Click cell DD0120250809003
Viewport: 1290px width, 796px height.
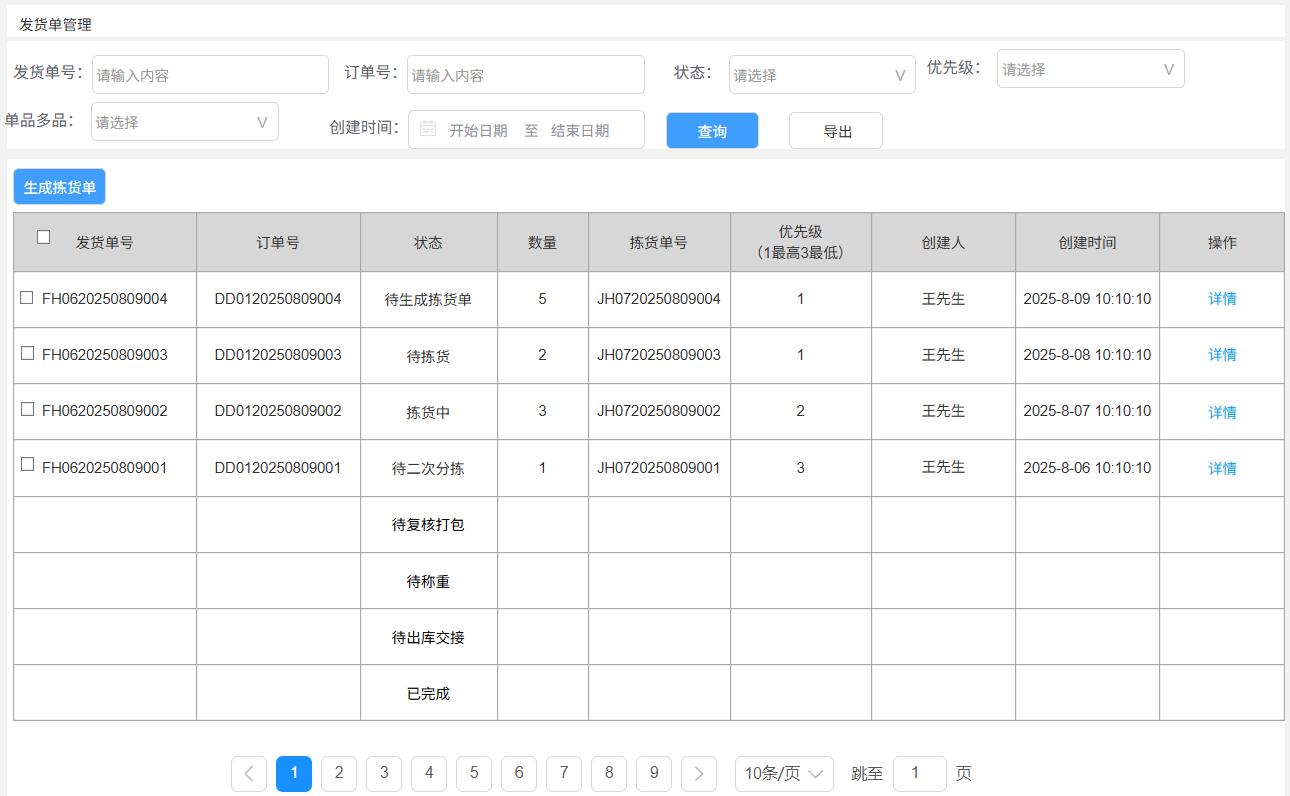point(278,355)
